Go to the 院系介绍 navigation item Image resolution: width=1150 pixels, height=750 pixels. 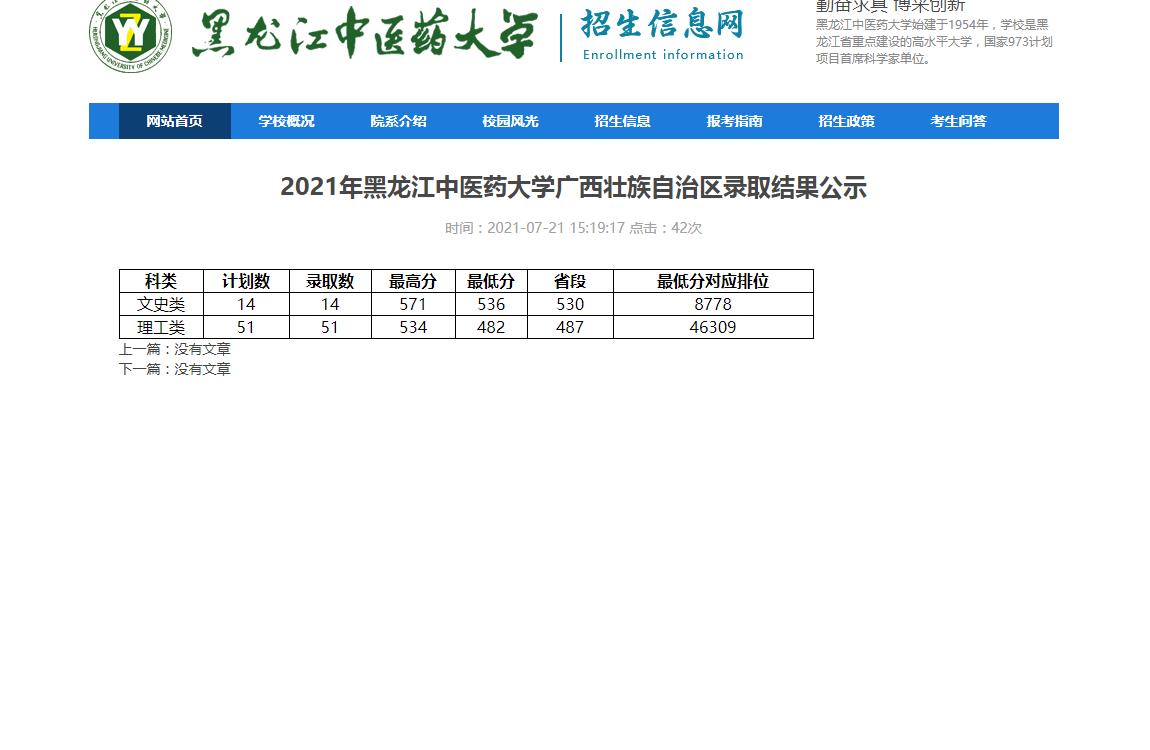point(398,121)
